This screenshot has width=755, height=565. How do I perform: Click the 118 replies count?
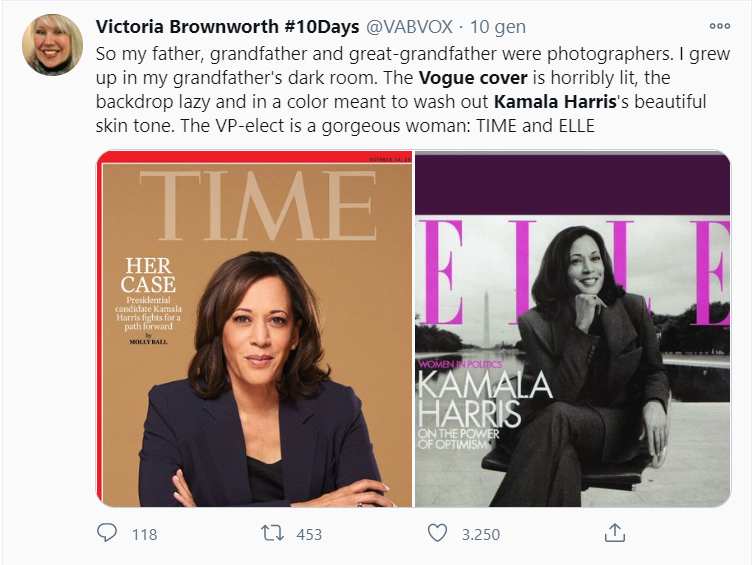tap(144, 534)
